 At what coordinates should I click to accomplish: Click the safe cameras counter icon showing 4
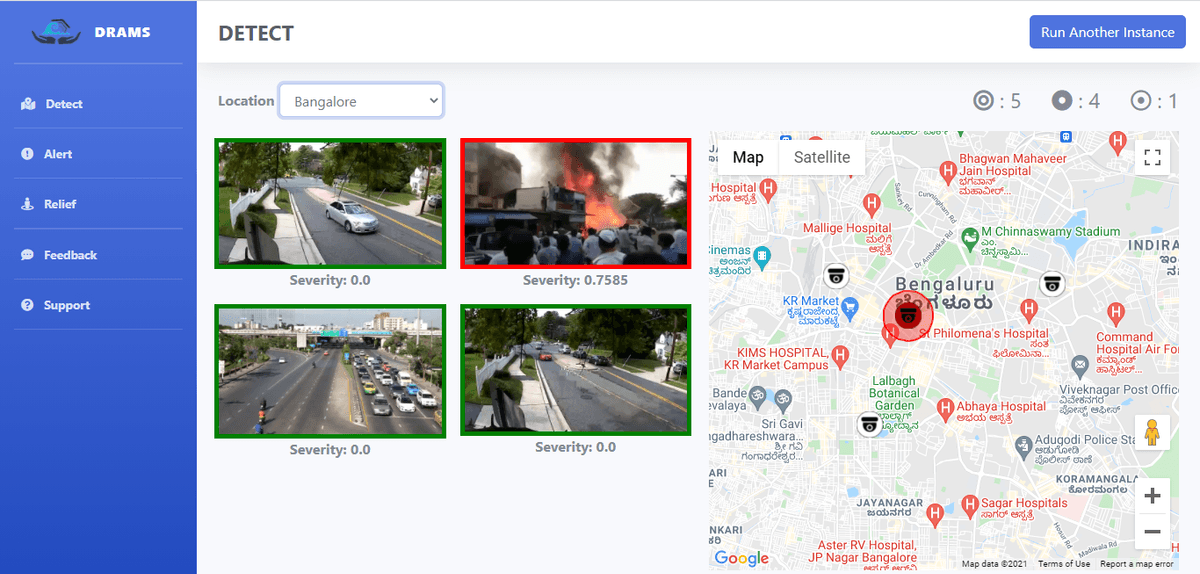pos(1062,100)
